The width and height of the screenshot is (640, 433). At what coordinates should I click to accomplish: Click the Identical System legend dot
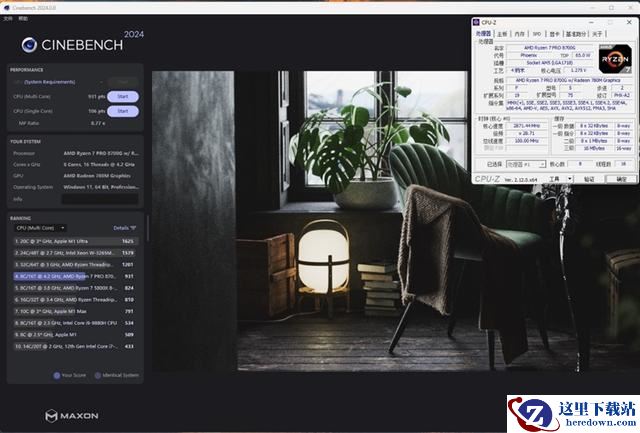[98, 375]
